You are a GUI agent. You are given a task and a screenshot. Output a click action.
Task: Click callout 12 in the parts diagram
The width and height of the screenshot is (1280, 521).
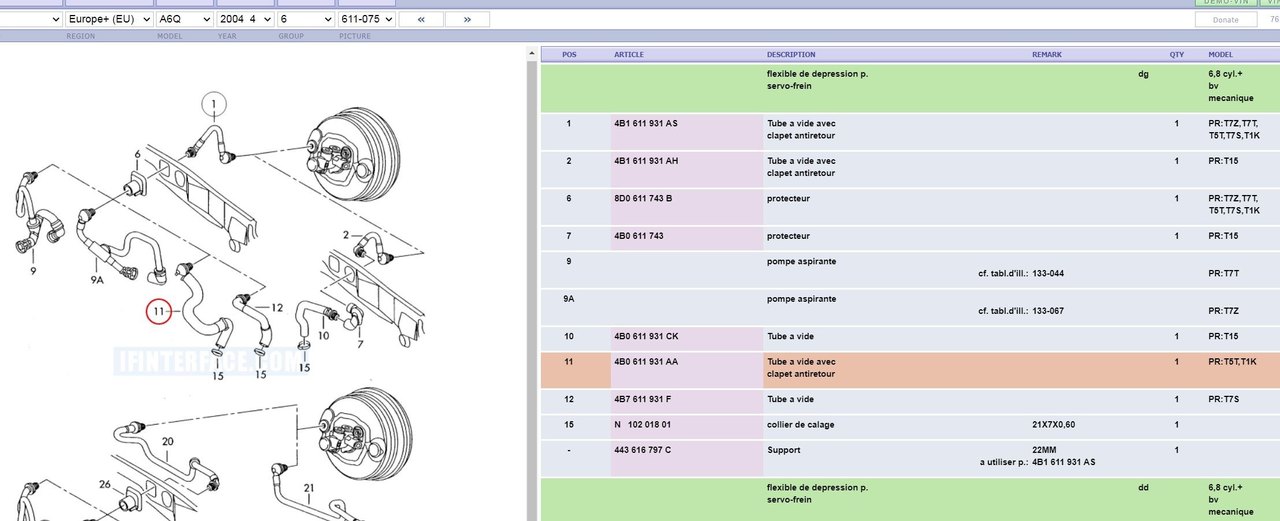[x=277, y=307]
